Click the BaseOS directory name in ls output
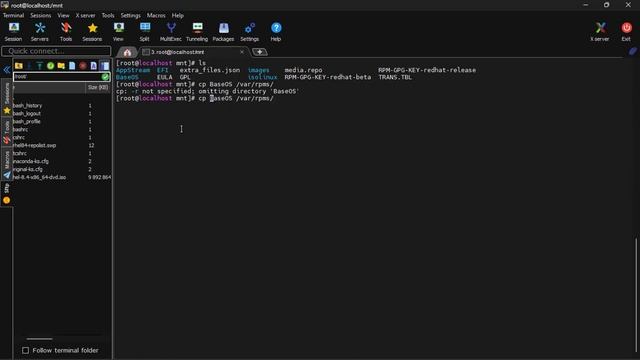 tap(127, 77)
